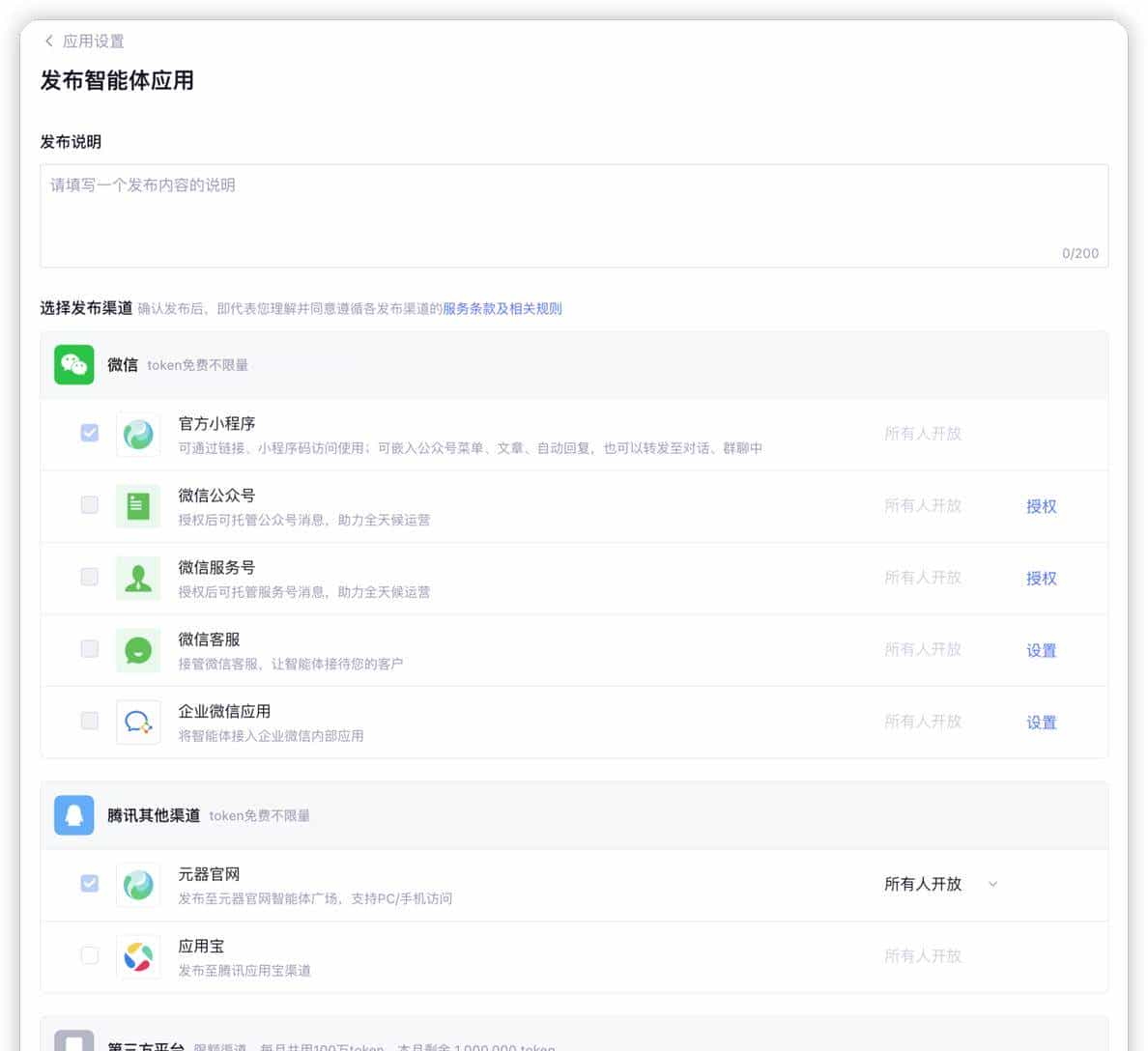The image size is (1148, 1051).
Task: Click 设置 for 微信客服
Action: tap(1042, 650)
